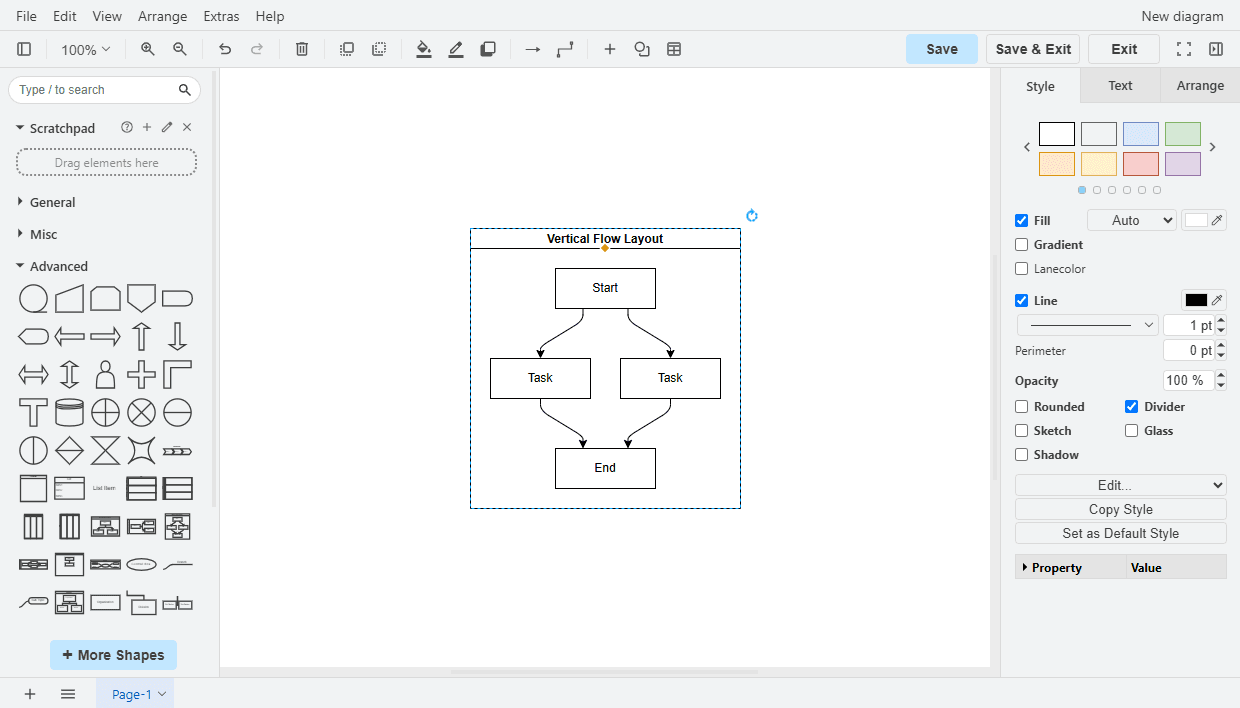This screenshot has height=708, width=1240.
Task: Click the shape search input field
Action: (x=95, y=90)
